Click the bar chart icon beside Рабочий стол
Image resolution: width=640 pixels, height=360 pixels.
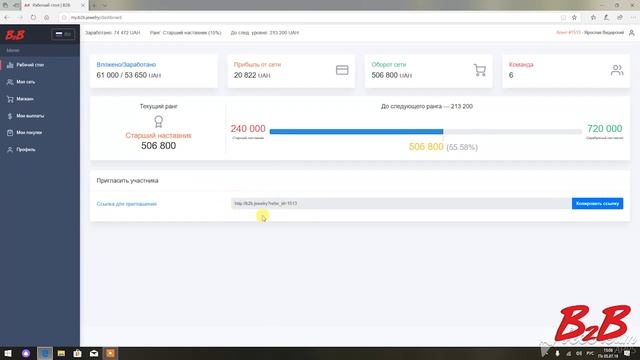tap(10, 65)
